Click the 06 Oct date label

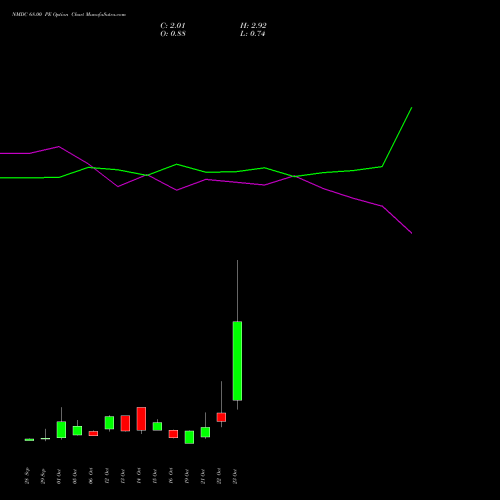tap(91, 476)
